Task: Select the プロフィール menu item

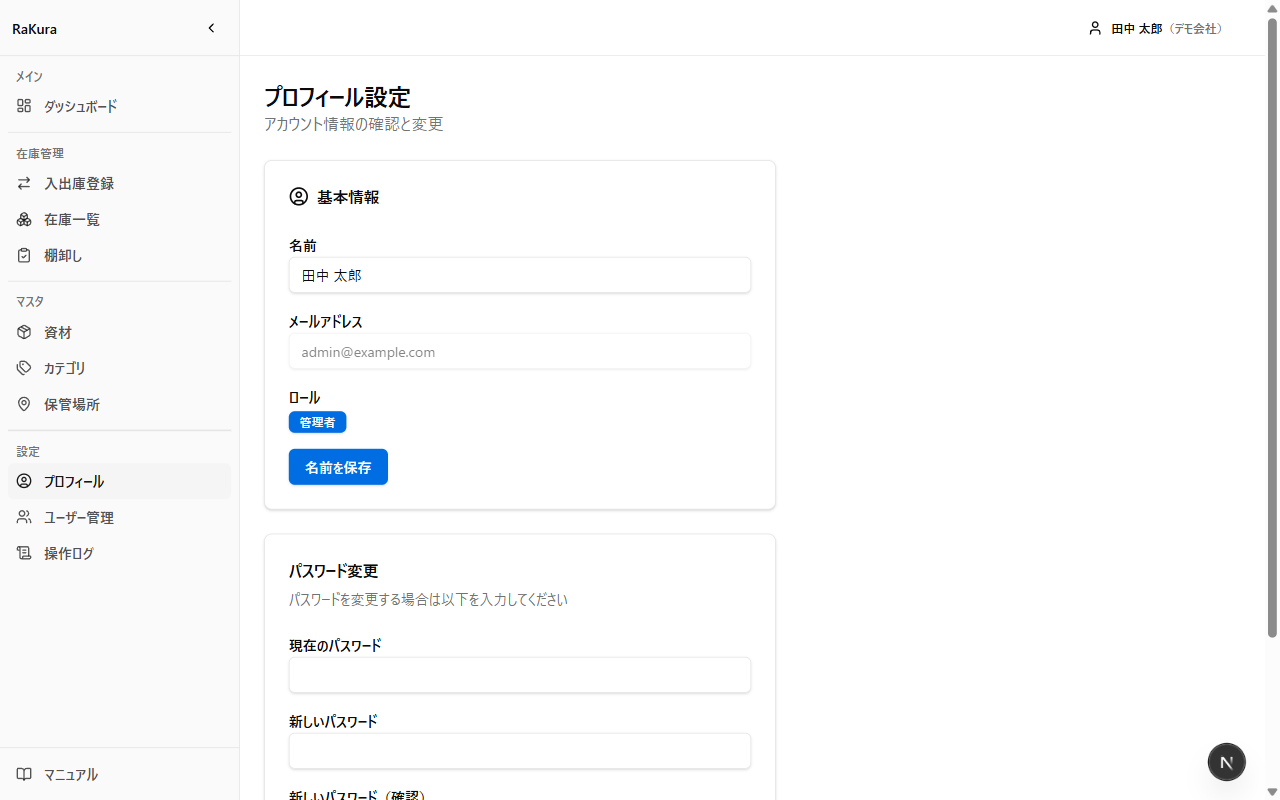Action: pyautogui.click(x=119, y=482)
